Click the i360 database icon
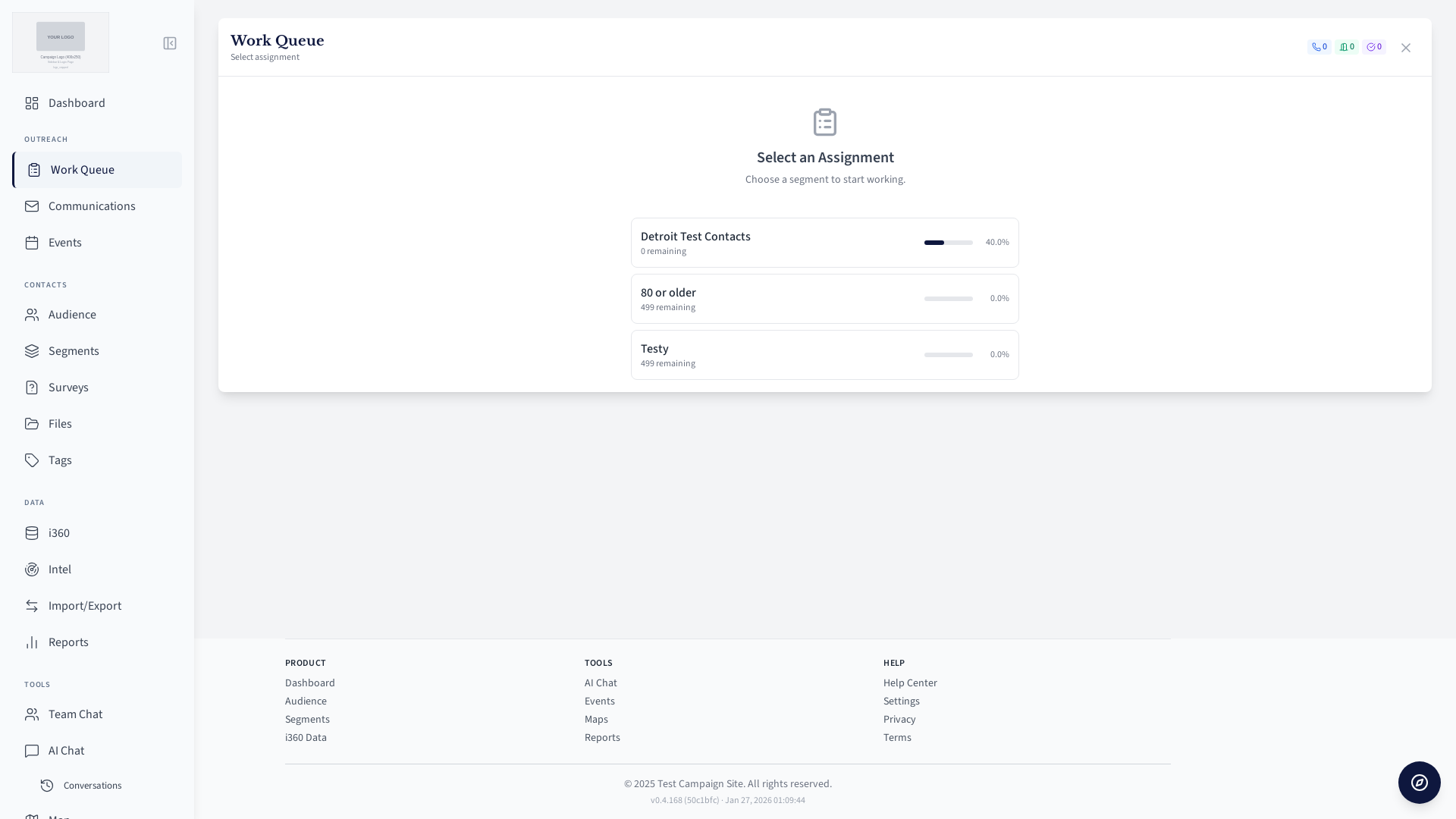 (x=32, y=533)
